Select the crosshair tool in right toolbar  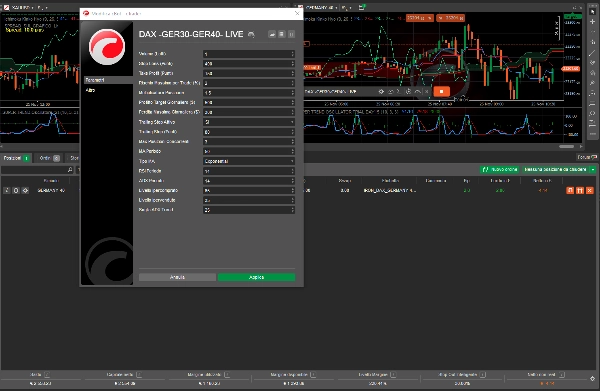[x=593, y=22]
